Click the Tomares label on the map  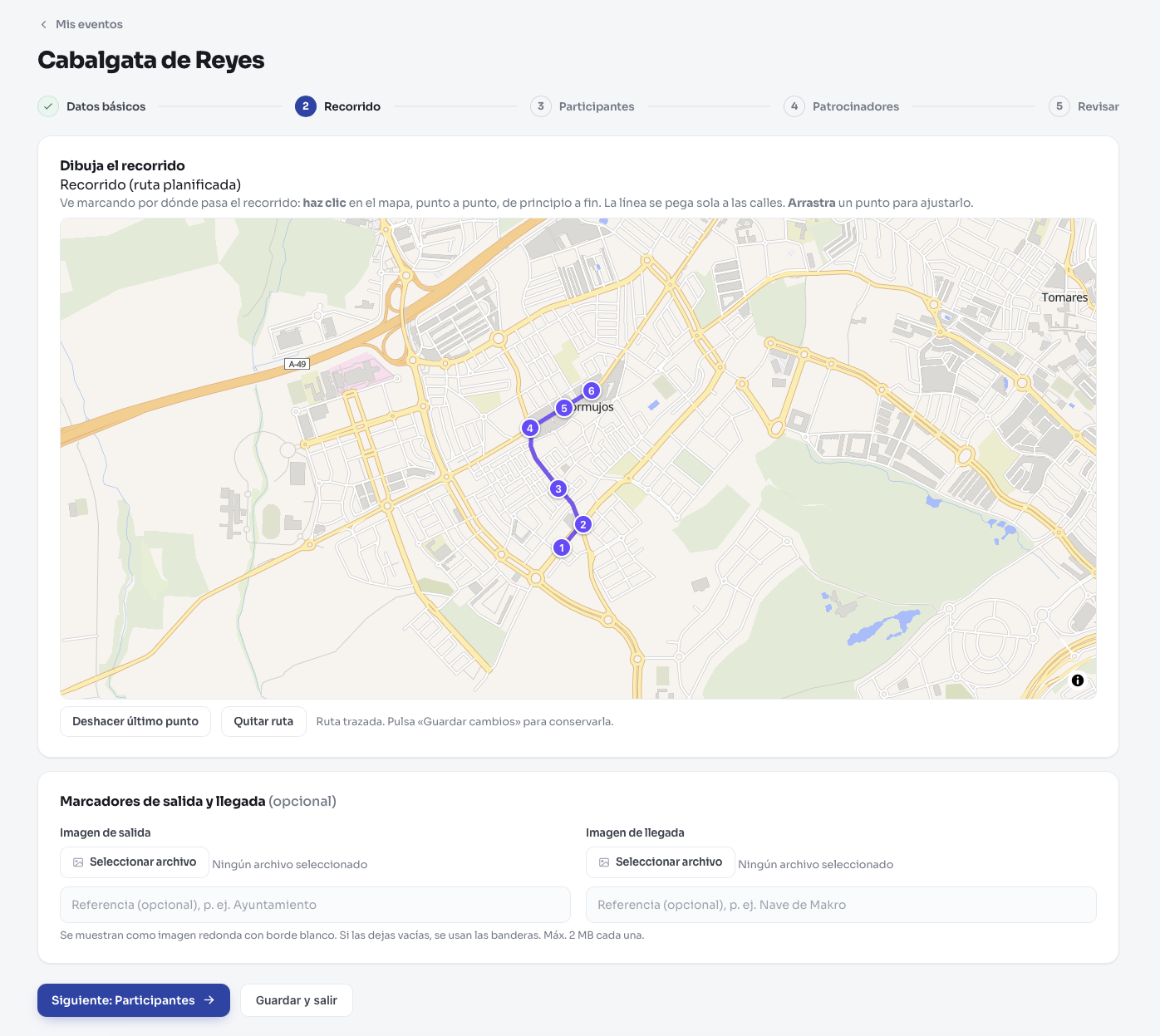(x=1064, y=297)
